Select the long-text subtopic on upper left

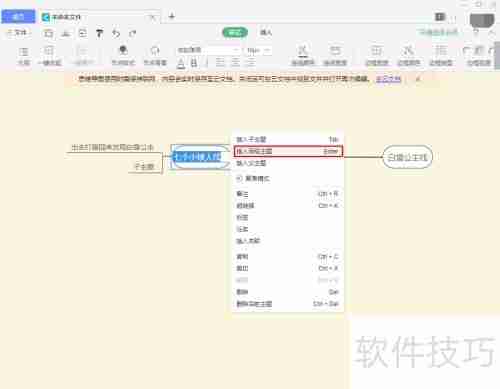click(x=112, y=147)
